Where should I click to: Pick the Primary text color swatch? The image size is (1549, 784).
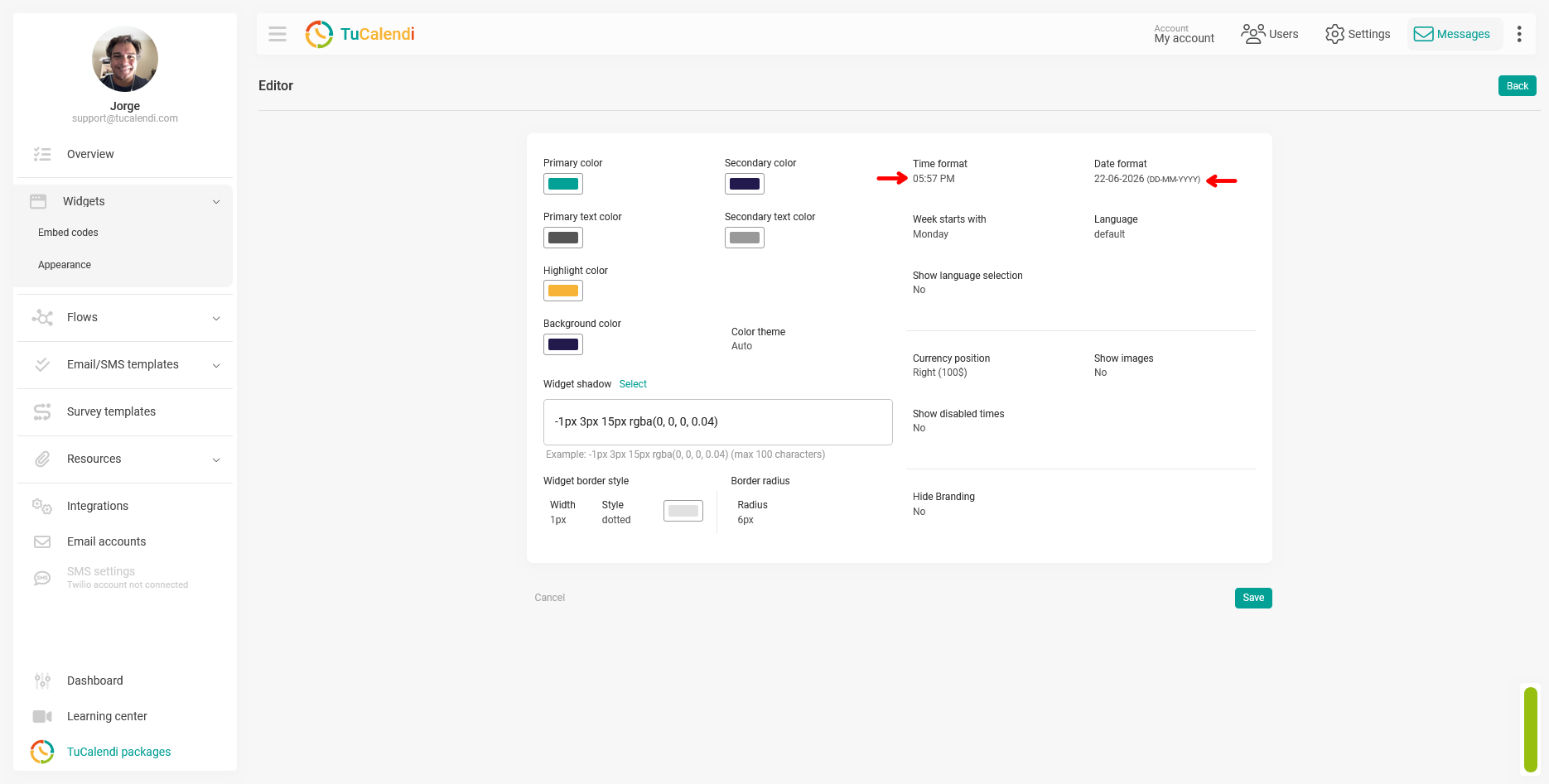[x=563, y=238]
